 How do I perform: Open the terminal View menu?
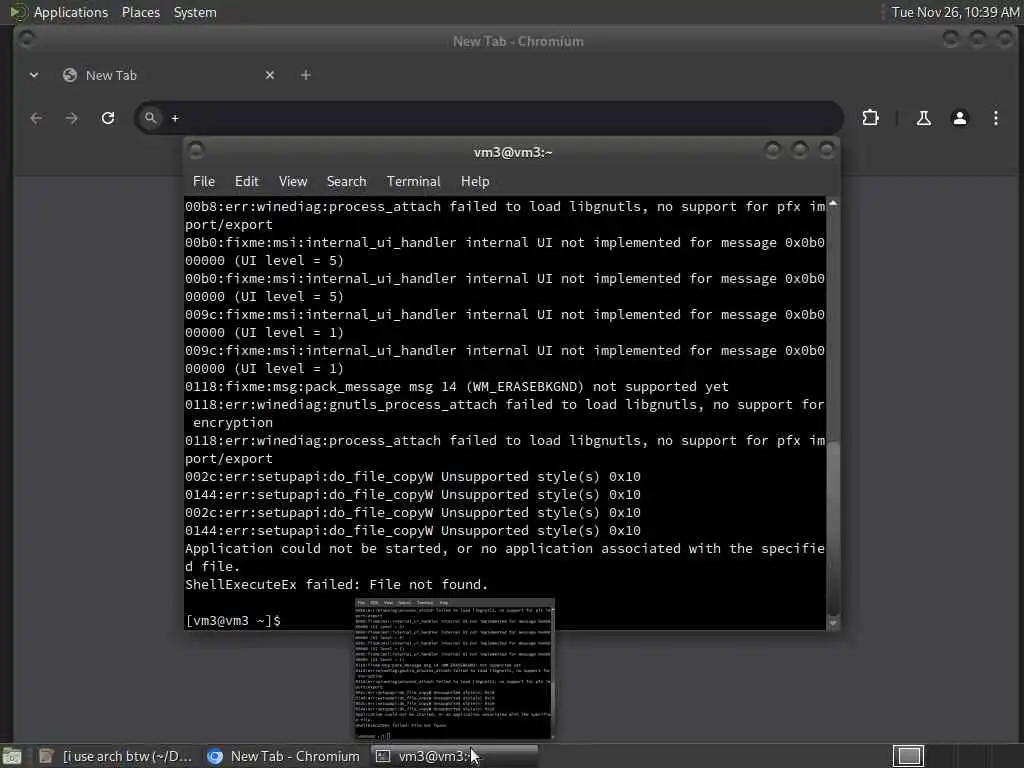click(293, 182)
